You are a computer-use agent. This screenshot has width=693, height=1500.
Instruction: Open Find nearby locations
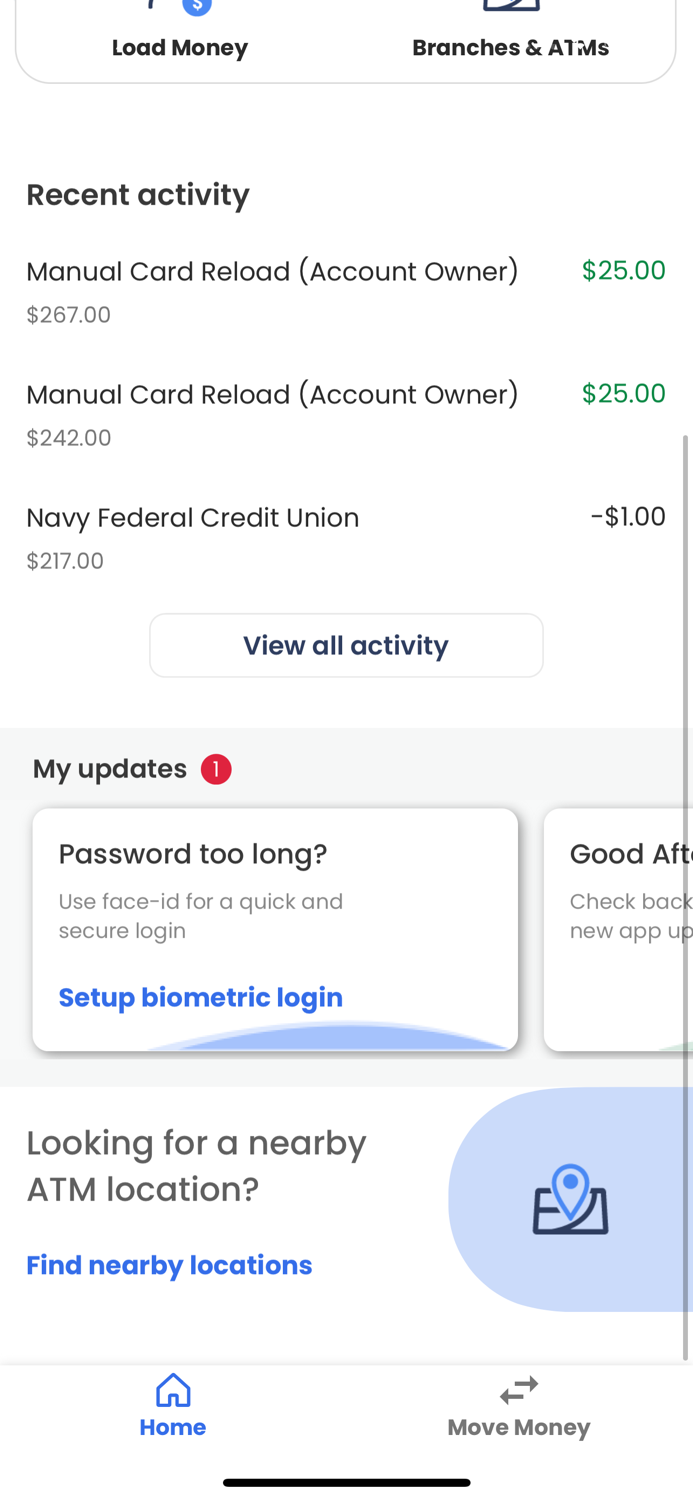169,1264
